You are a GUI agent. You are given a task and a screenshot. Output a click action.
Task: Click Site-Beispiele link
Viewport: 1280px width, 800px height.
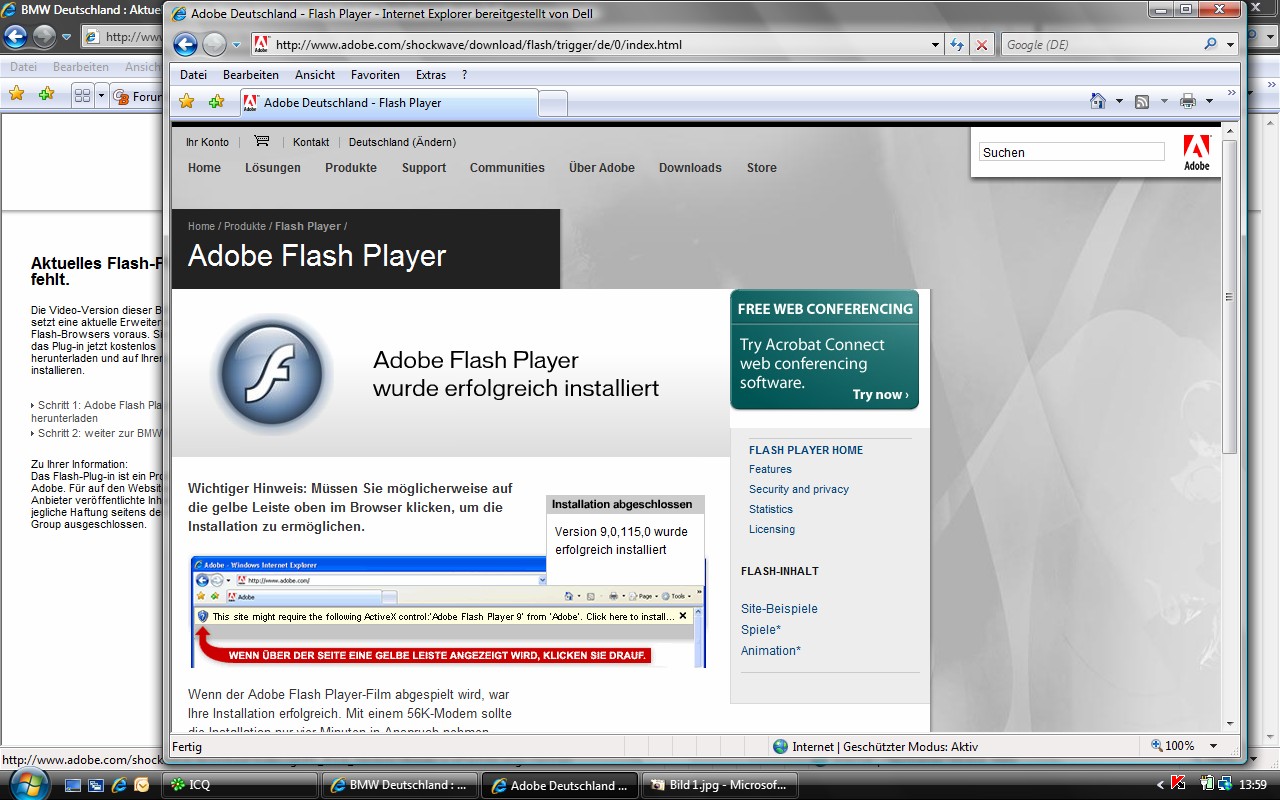(779, 609)
